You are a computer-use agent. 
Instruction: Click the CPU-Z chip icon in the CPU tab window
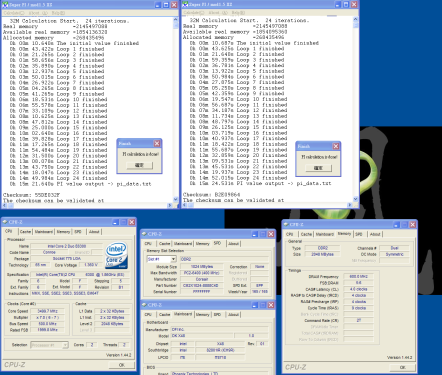click(5, 222)
